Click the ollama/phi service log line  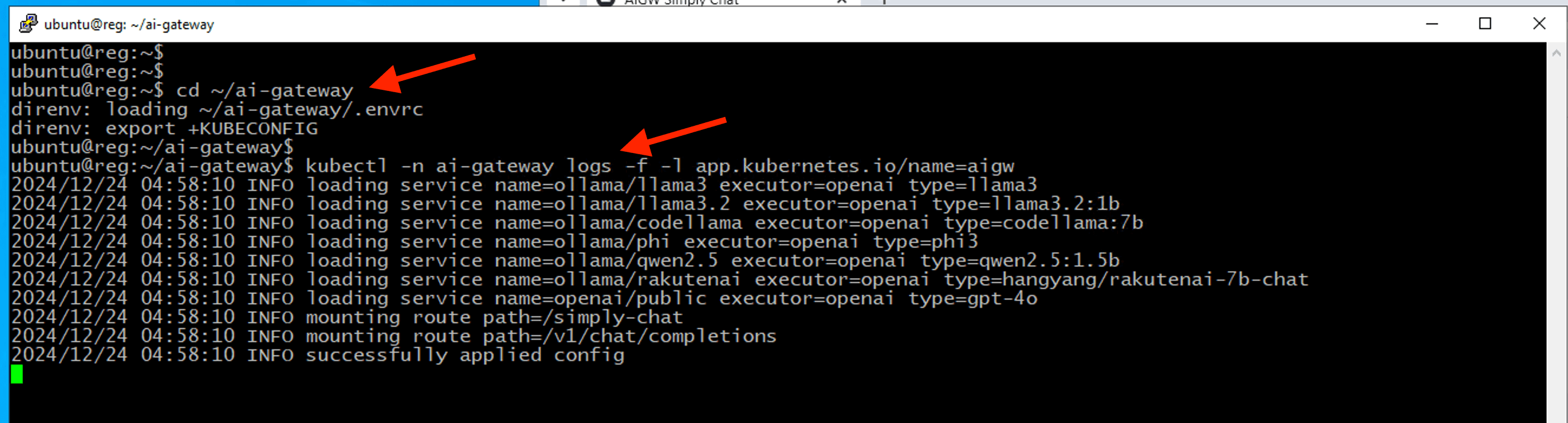pyautogui.click(x=494, y=242)
